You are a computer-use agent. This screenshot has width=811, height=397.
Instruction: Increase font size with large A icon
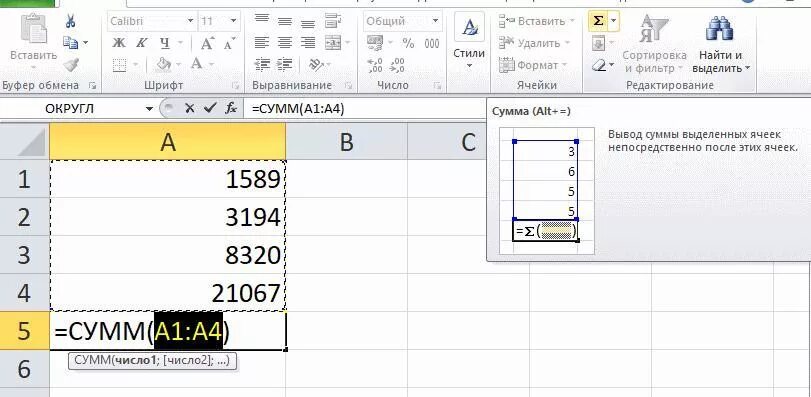(207, 43)
